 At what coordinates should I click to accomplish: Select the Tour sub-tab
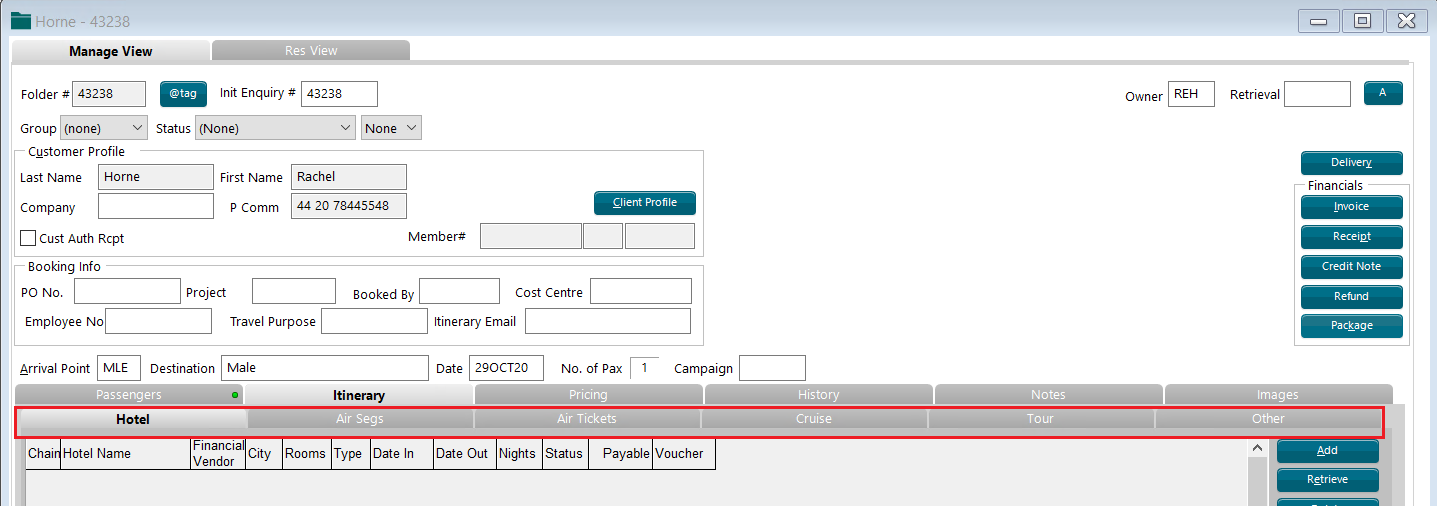coord(1040,419)
